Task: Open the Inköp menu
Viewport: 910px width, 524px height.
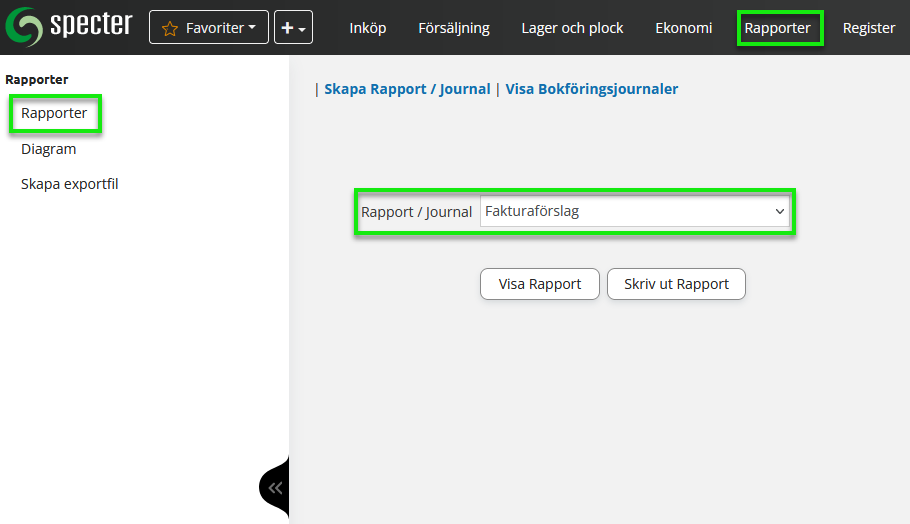Action: click(367, 28)
